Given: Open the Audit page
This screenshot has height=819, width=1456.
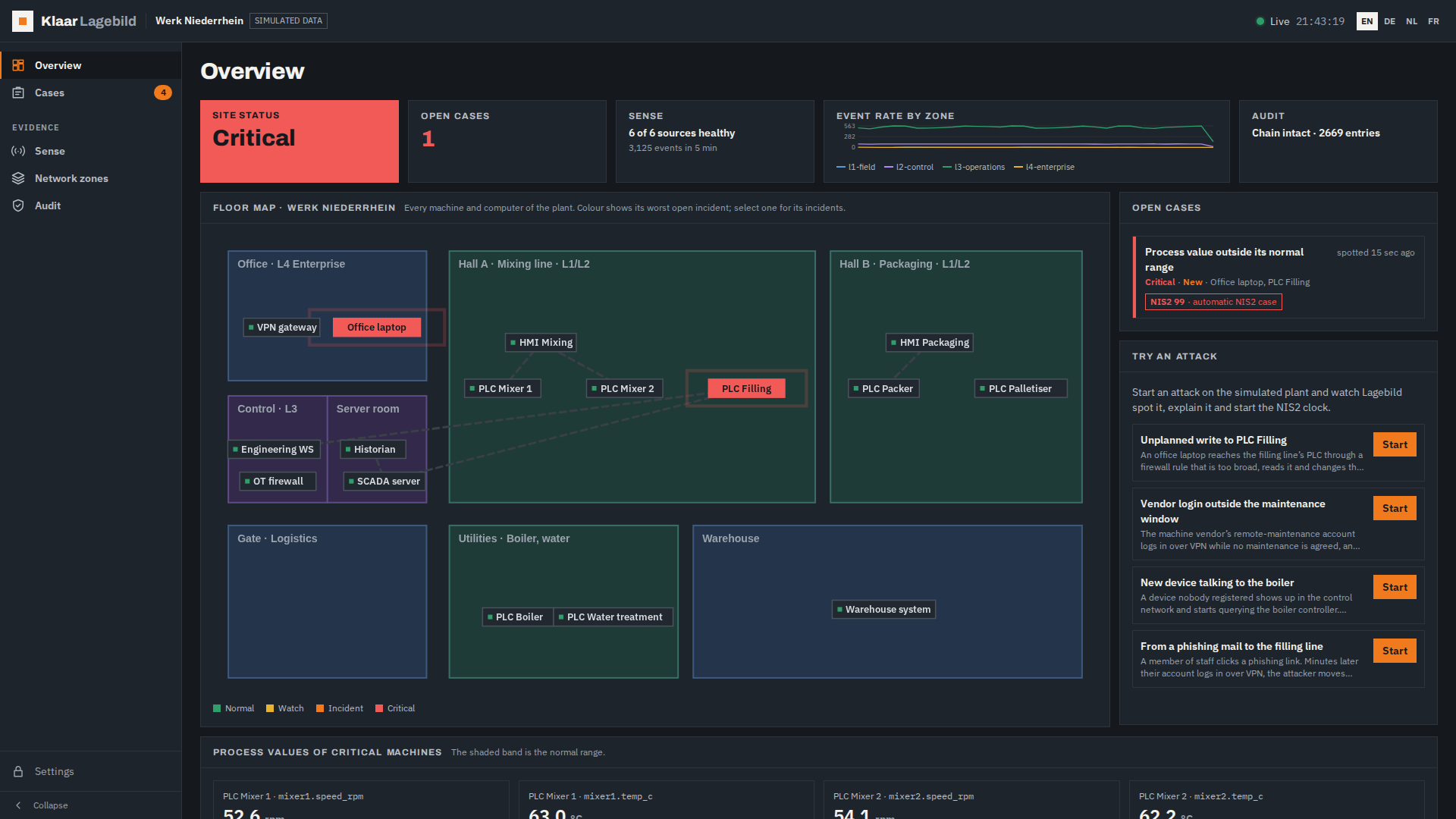Looking at the screenshot, I should pos(91,206).
